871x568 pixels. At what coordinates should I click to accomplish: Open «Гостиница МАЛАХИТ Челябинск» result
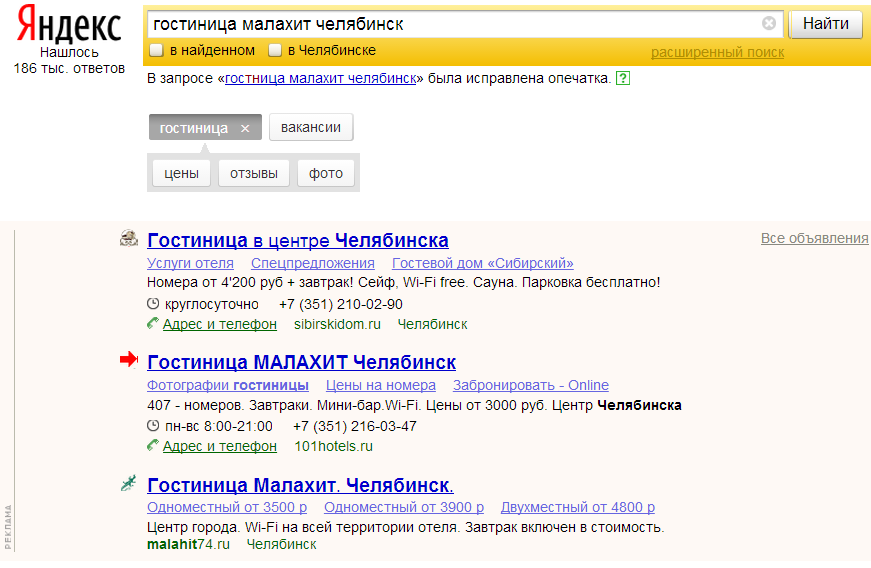click(x=302, y=363)
